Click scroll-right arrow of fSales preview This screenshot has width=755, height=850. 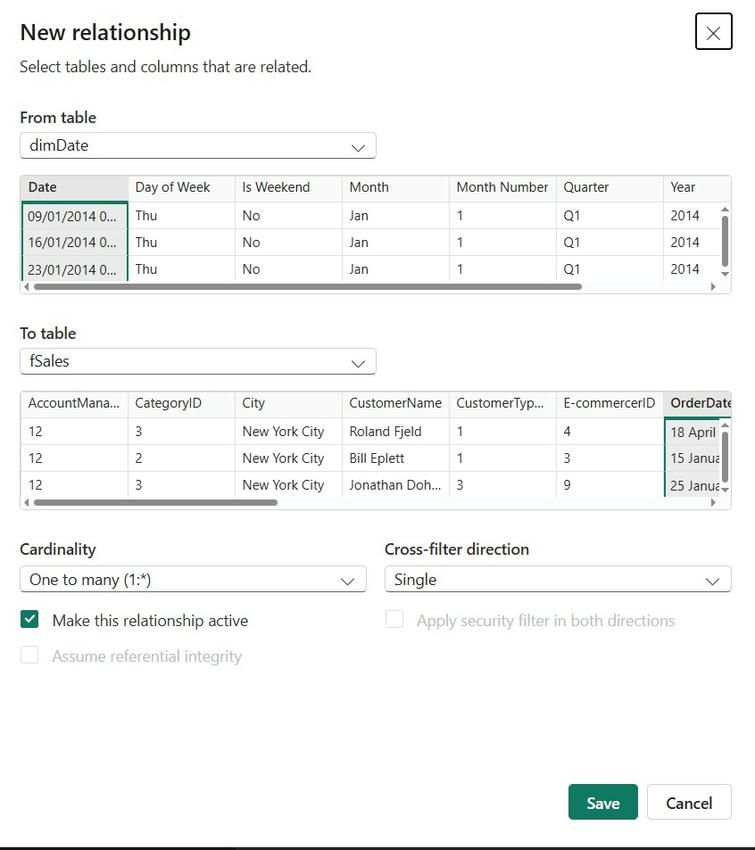tap(713, 503)
